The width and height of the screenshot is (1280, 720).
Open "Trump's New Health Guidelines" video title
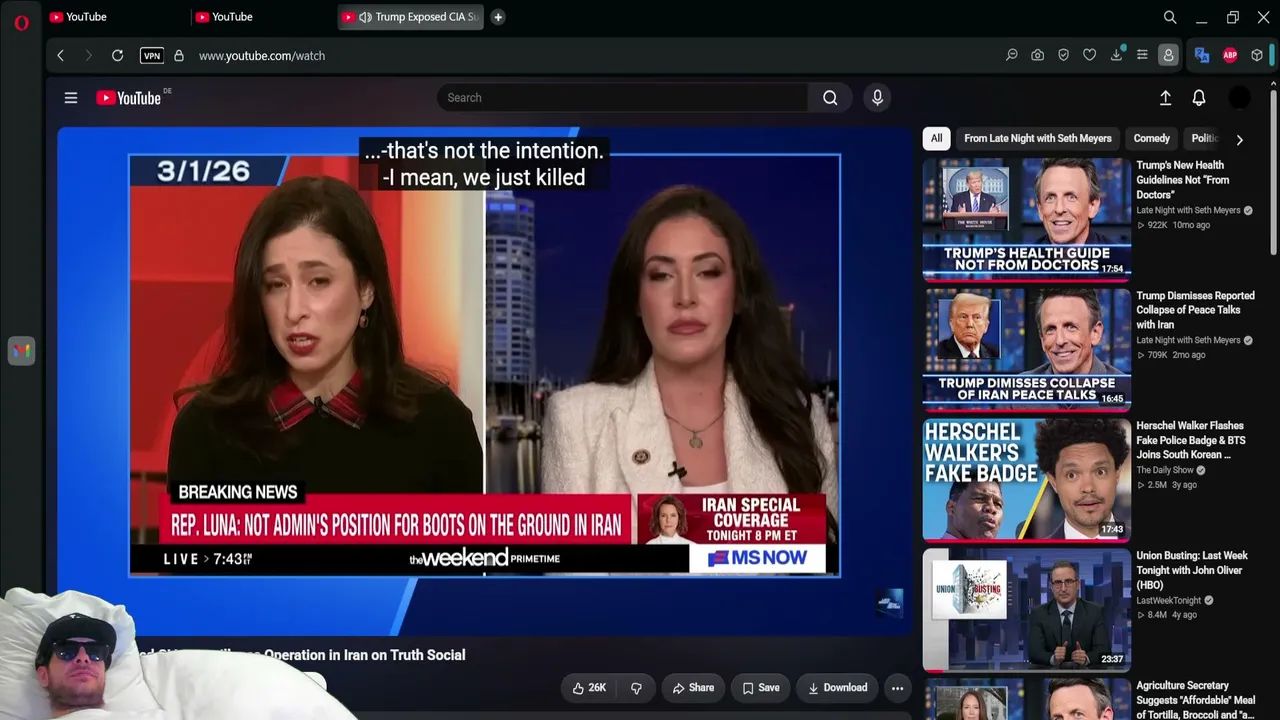coord(1184,180)
